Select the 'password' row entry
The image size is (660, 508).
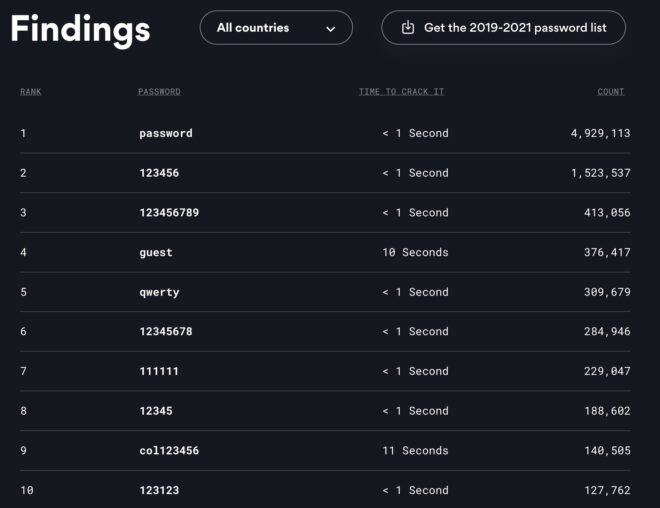[x=166, y=133]
